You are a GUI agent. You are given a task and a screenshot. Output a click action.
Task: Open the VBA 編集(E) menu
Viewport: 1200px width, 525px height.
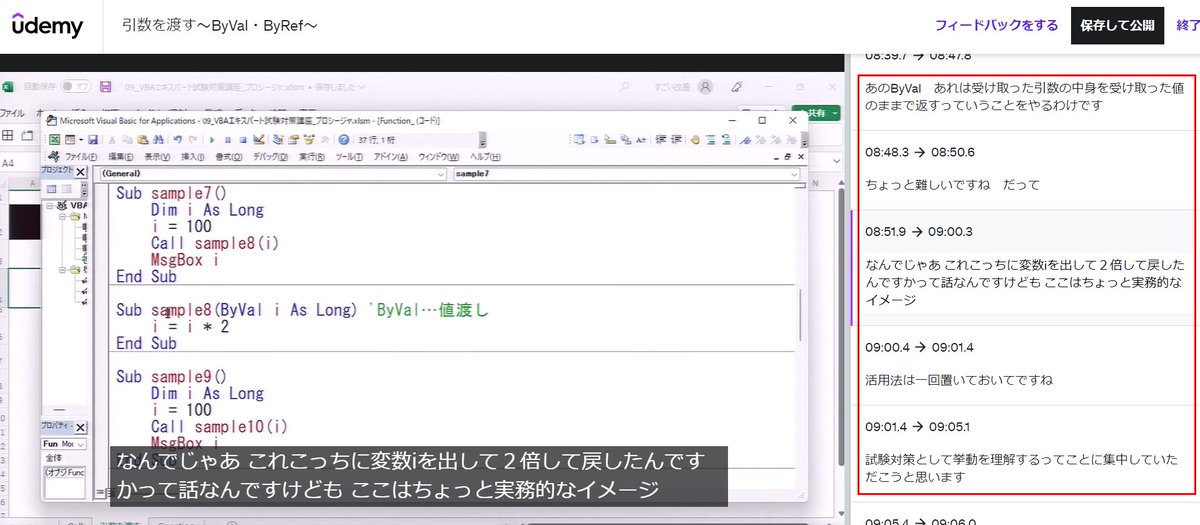coord(120,157)
